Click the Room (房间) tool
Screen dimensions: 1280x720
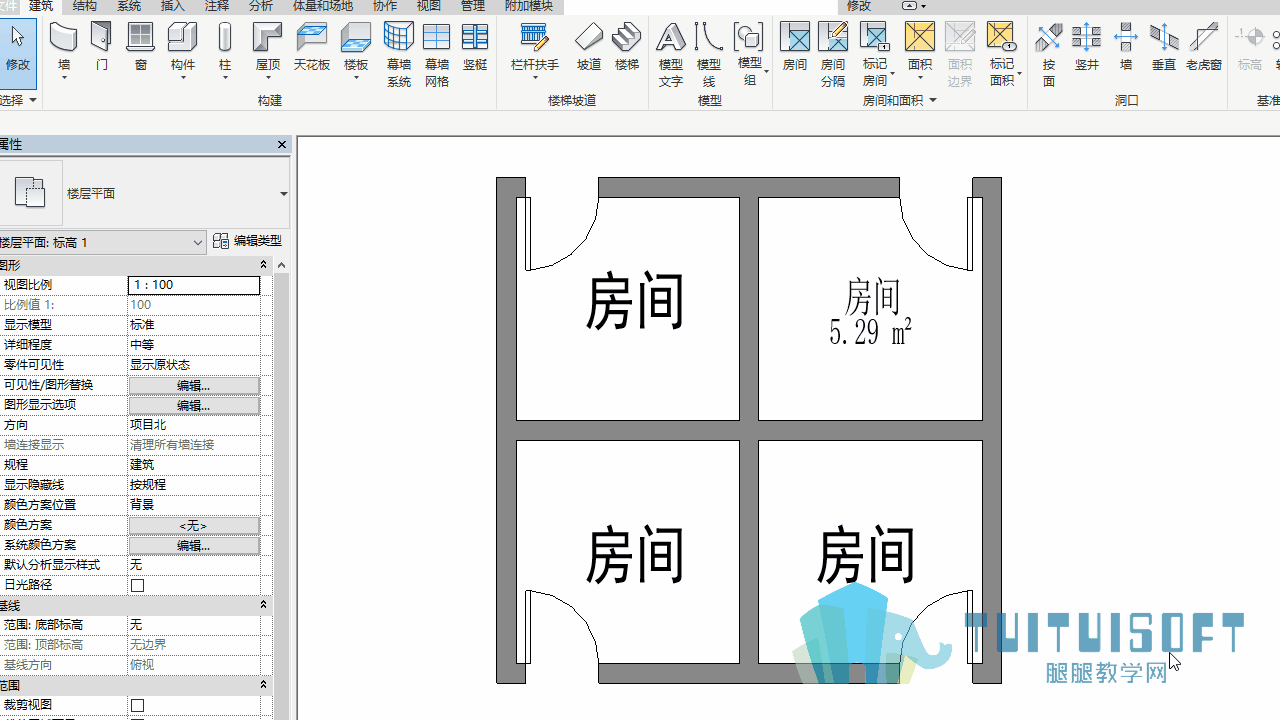click(795, 48)
